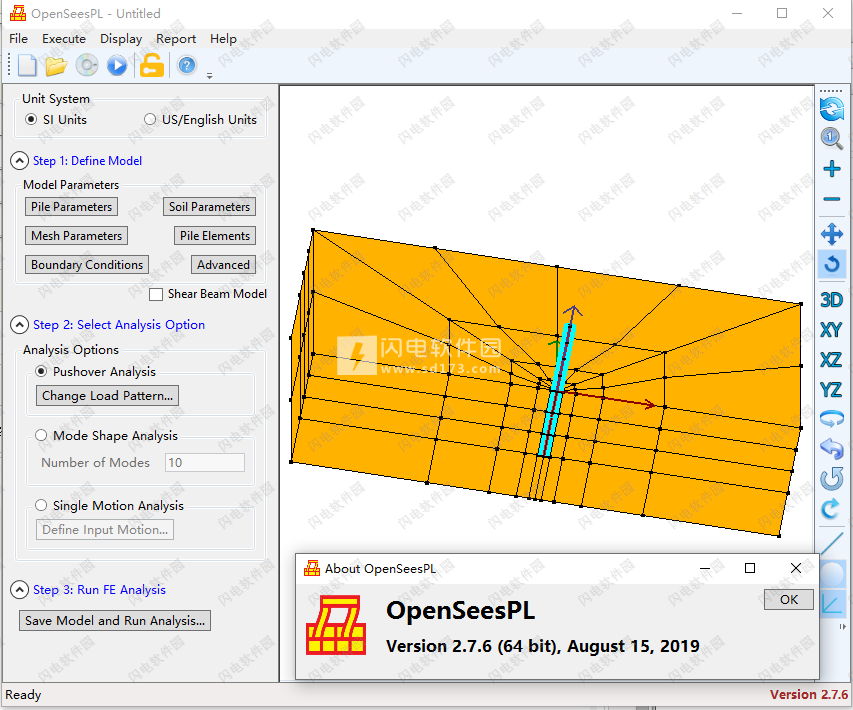Open Pile Parameters dialog
Image resolution: width=853 pixels, height=710 pixels.
[x=71, y=207]
